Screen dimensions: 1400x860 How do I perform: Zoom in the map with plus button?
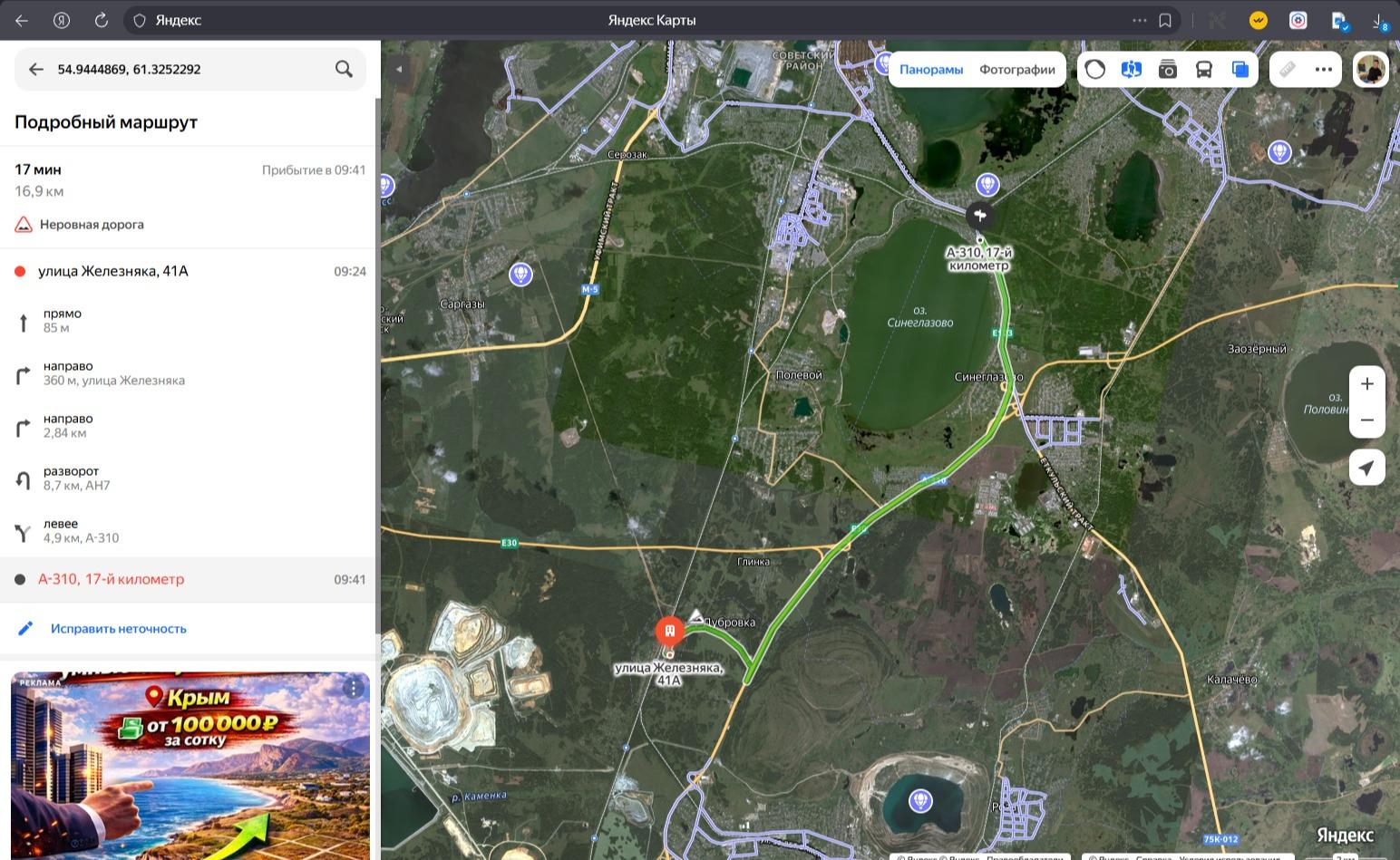click(1367, 384)
